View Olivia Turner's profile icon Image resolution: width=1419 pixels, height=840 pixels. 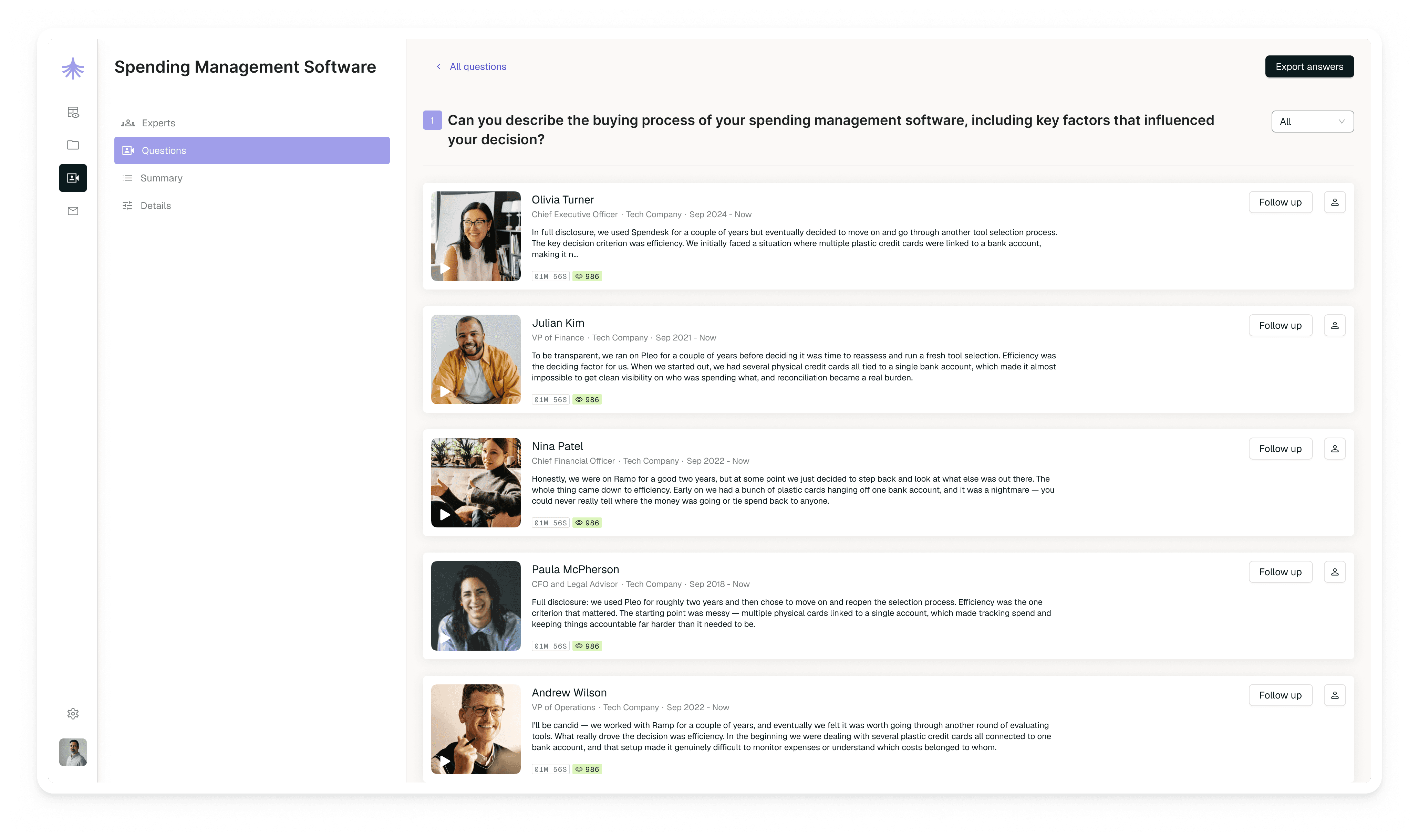click(x=1335, y=202)
